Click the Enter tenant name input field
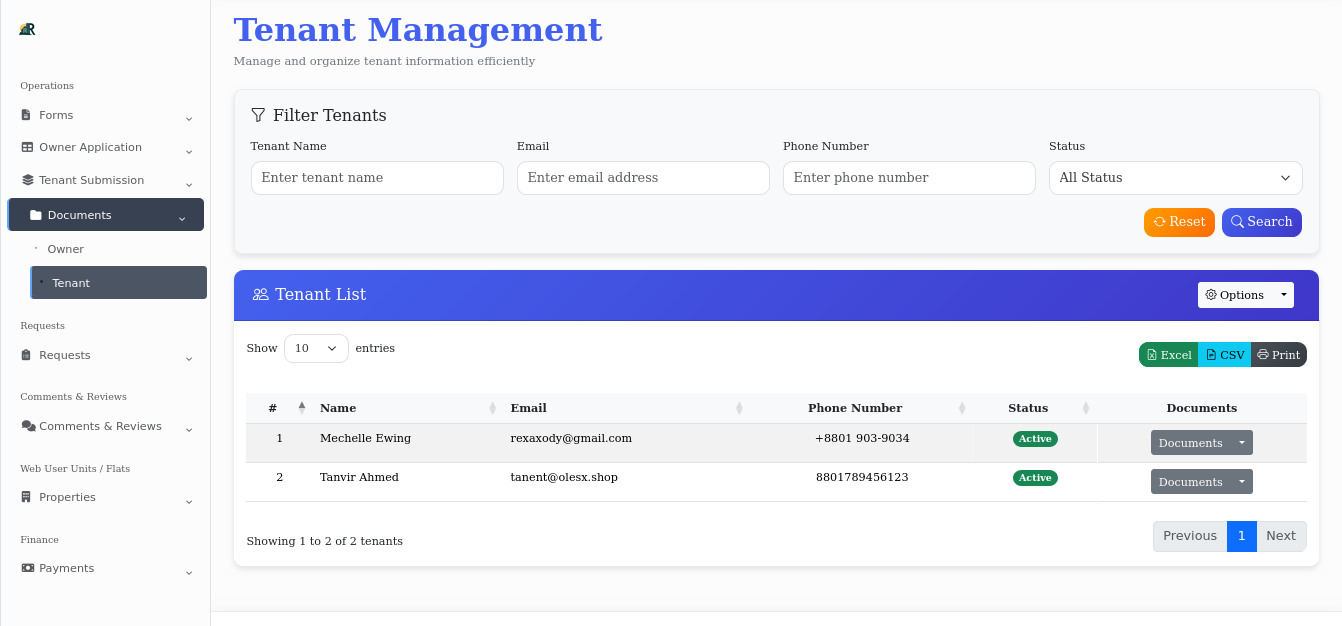Screen dimensions: 1342x626 [377, 177]
